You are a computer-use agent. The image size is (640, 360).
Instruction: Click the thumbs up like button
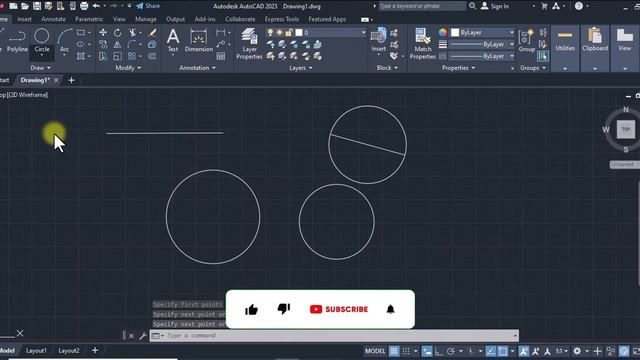(251, 310)
